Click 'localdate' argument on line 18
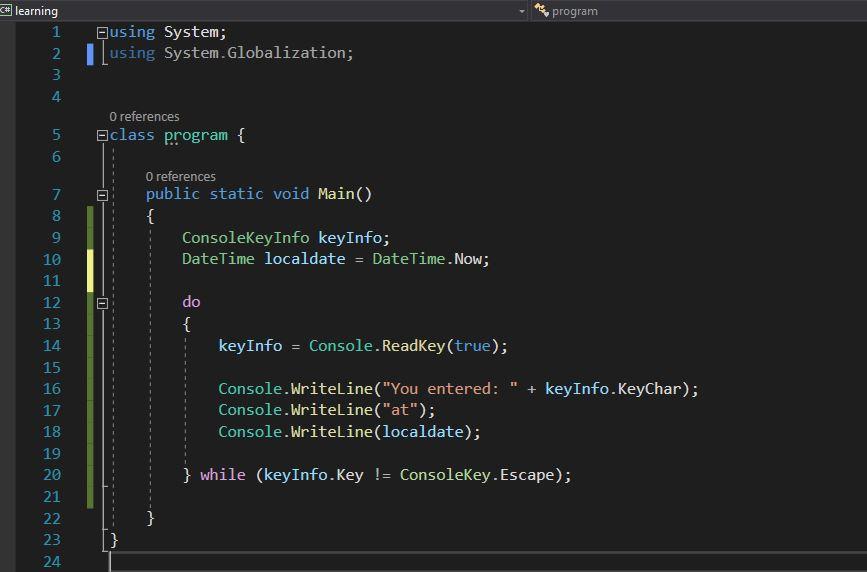The width and height of the screenshot is (867, 572). click(x=422, y=431)
